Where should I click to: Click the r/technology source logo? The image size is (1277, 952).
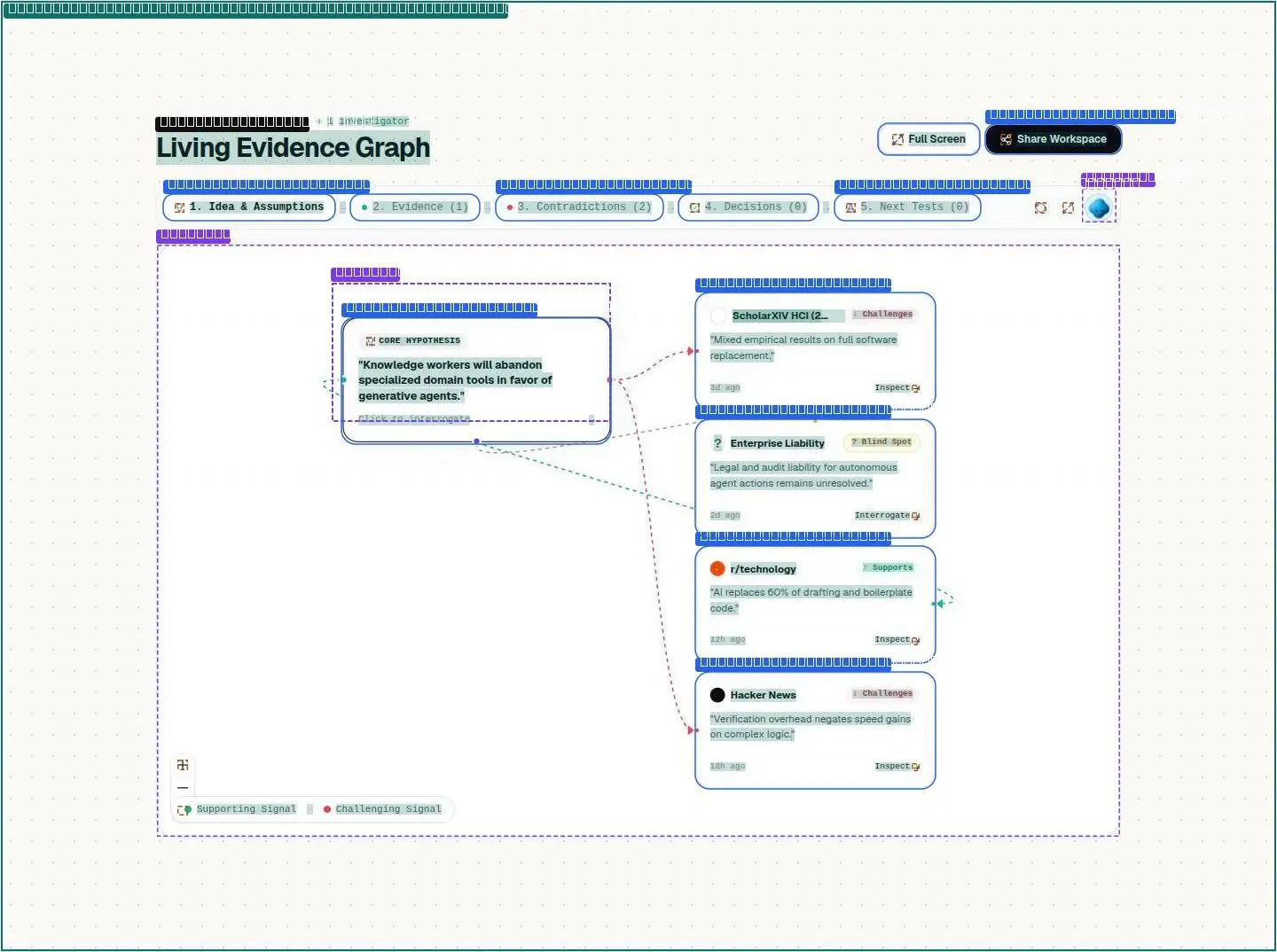tap(717, 569)
